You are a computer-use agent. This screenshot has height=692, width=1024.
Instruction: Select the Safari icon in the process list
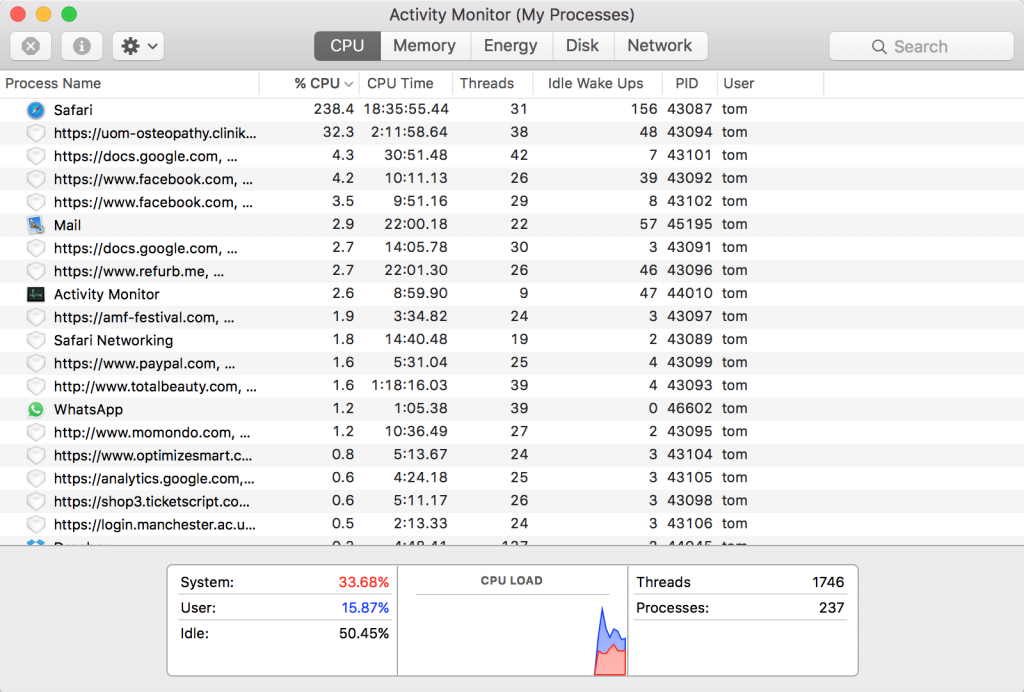33,110
